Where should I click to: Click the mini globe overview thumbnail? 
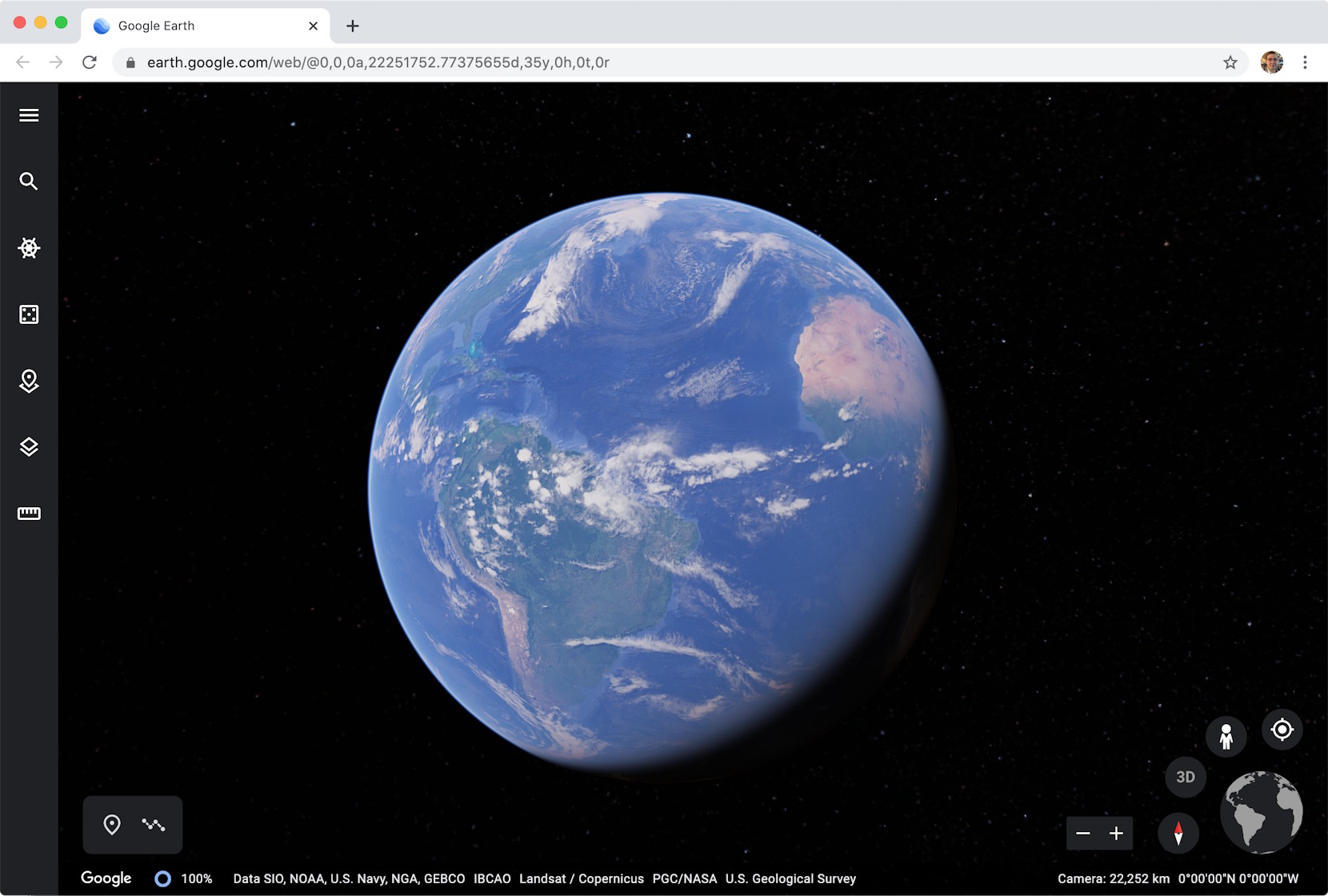pyautogui.click(x=1262, y=813)
